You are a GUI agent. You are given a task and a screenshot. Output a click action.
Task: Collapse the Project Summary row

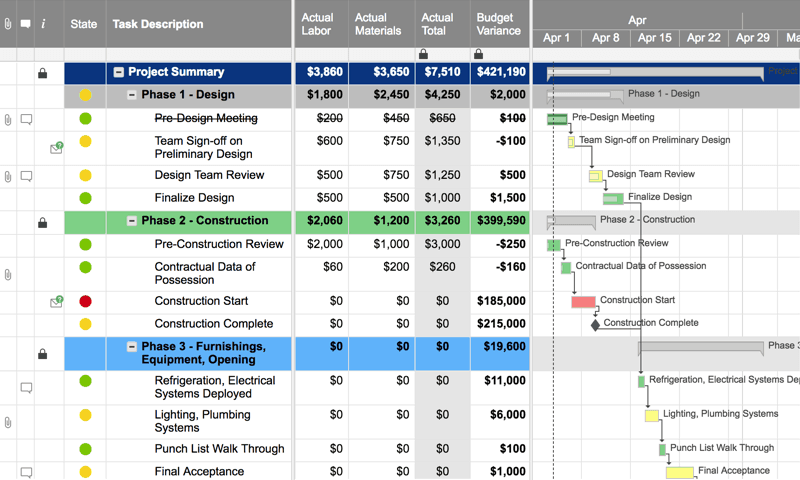(x=119, y=72)
